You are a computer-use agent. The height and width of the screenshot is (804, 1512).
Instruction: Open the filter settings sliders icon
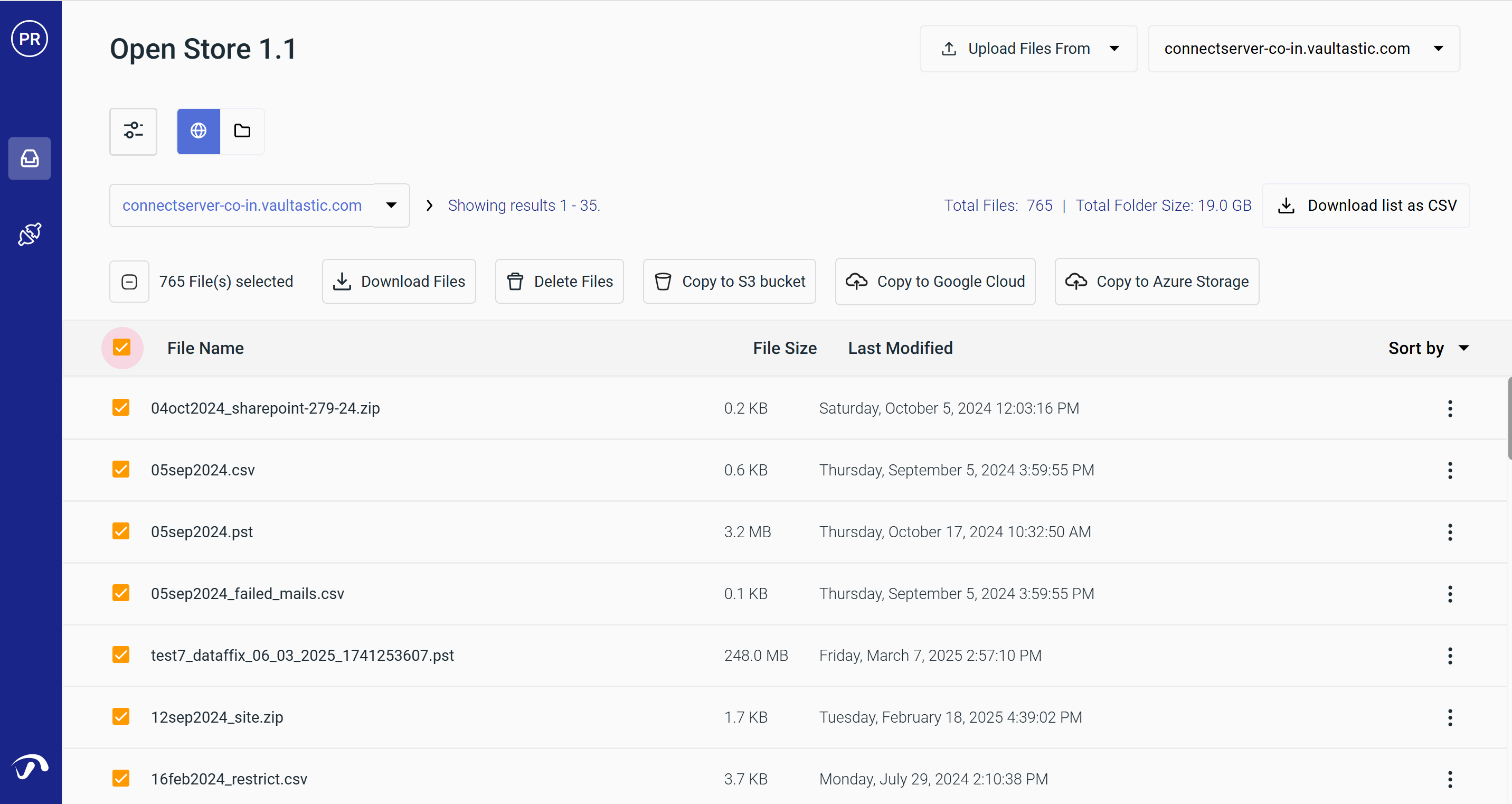(133, 131)
